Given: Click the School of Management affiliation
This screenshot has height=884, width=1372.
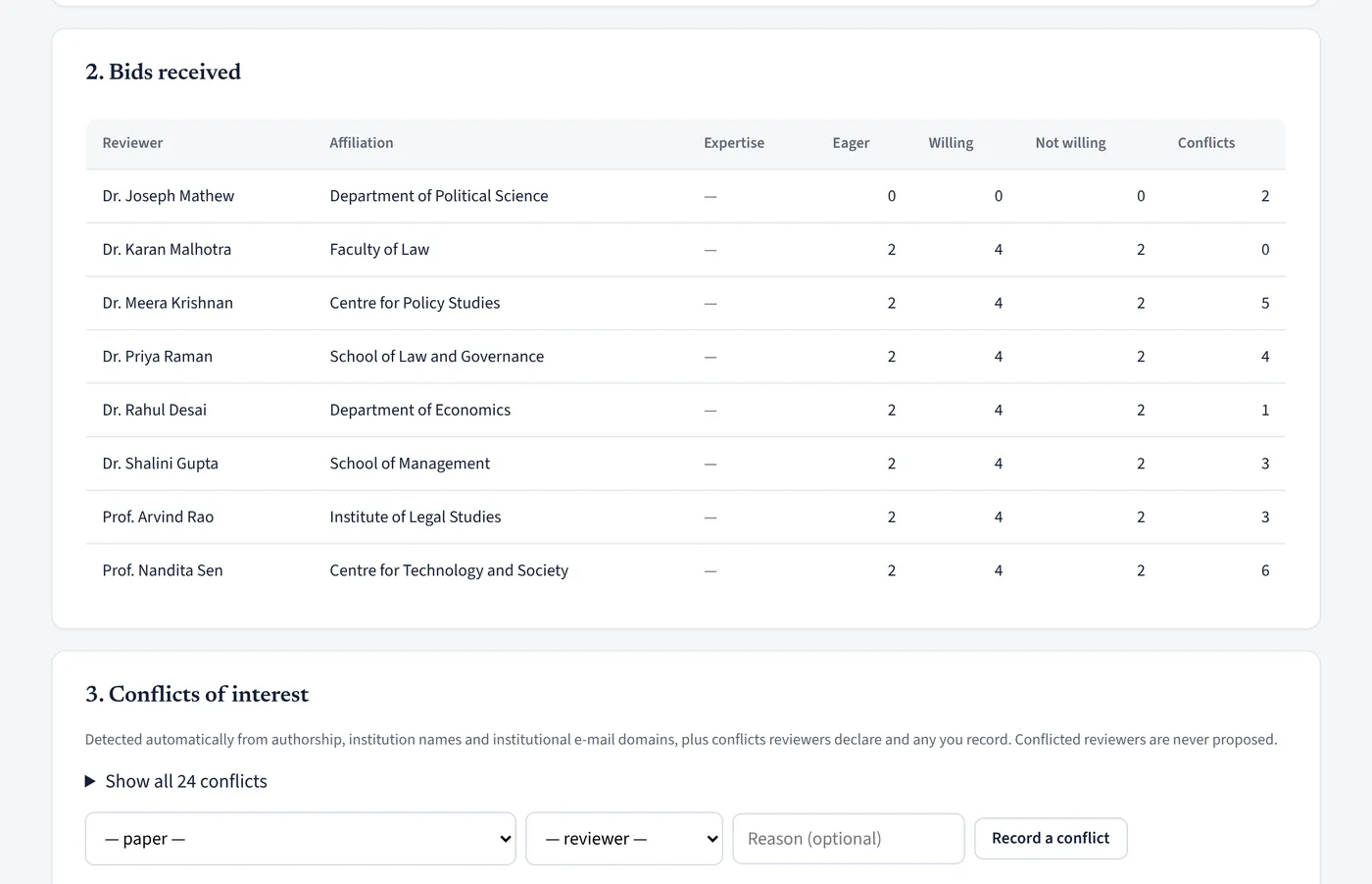Looking at the screenshot, I should [410, 464].
